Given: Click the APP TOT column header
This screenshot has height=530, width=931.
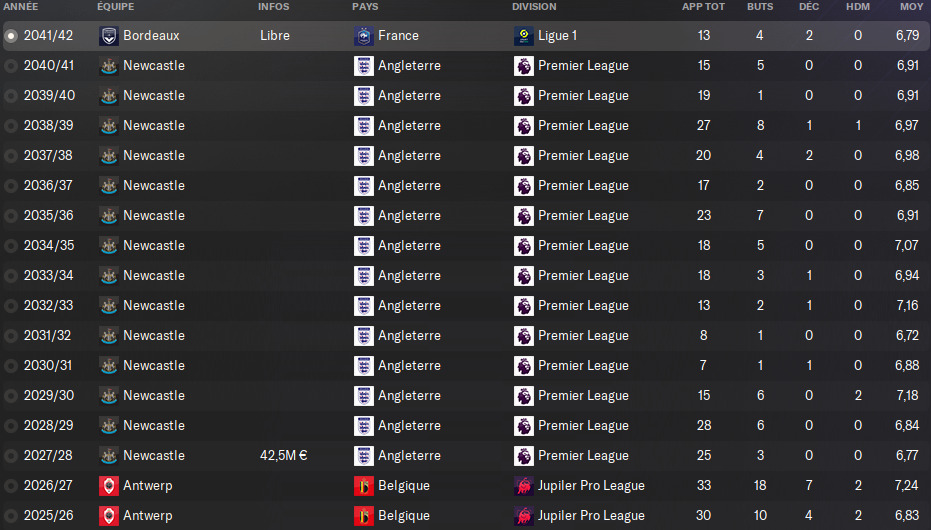Looking at the screenshot, I should (x=703, y=7).
